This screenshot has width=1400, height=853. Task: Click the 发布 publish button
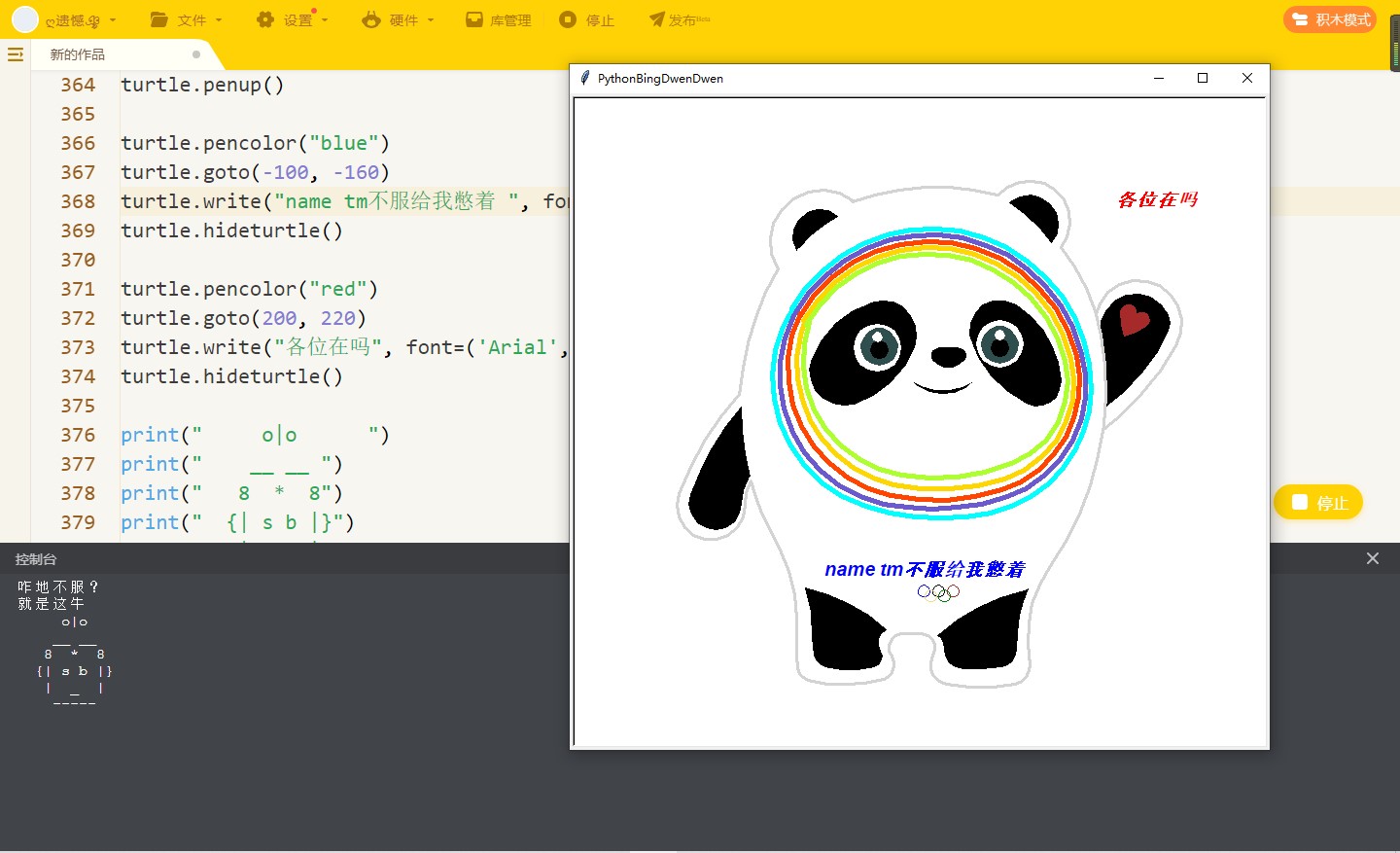pyautogui.click(x=680, y=19)
